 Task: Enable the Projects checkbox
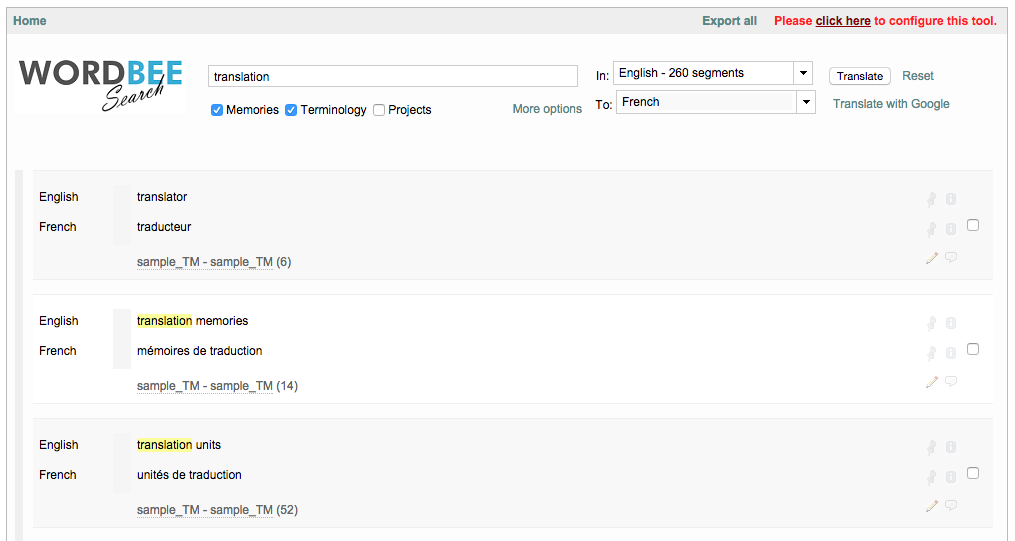coord(379,110)
